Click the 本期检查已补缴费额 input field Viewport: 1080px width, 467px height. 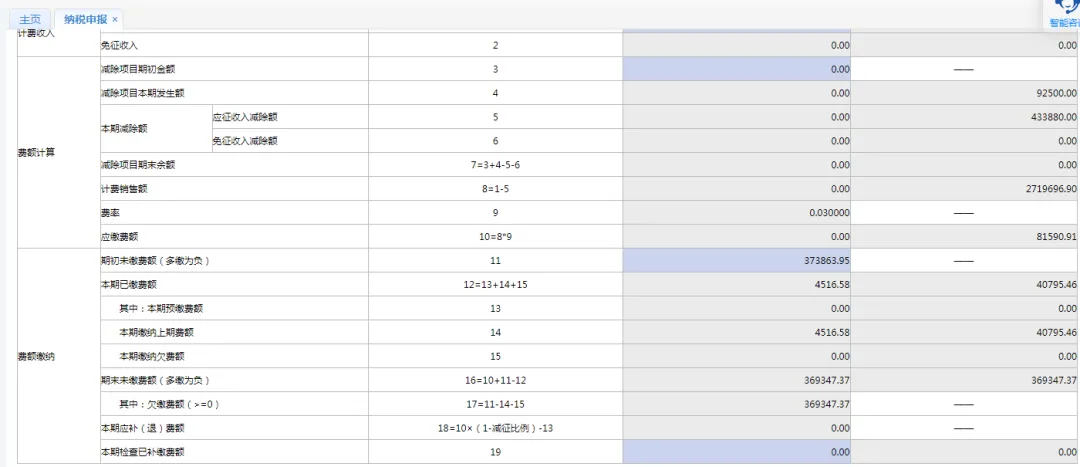click(736, 452)
